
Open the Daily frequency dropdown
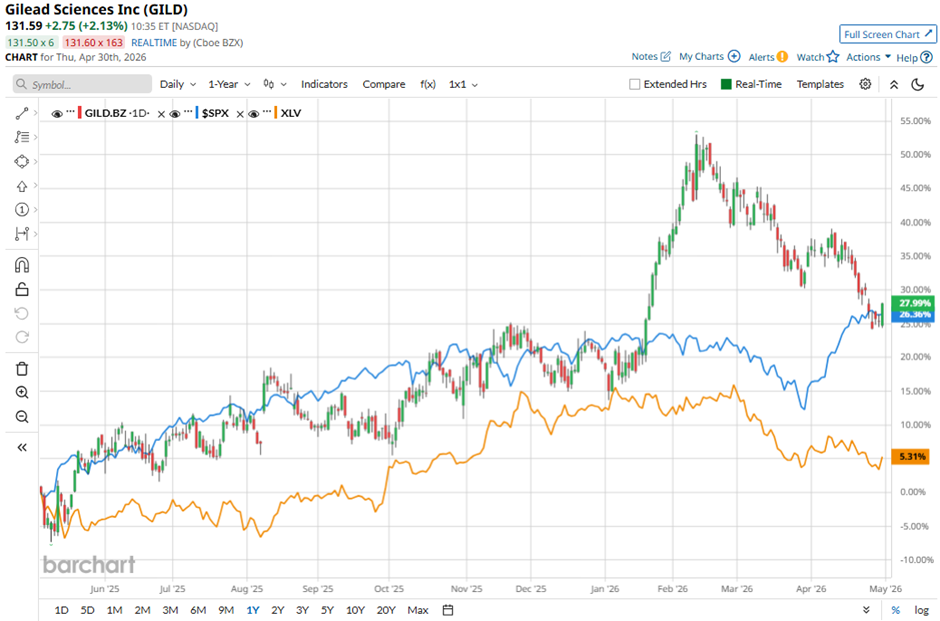pos(177,85)
